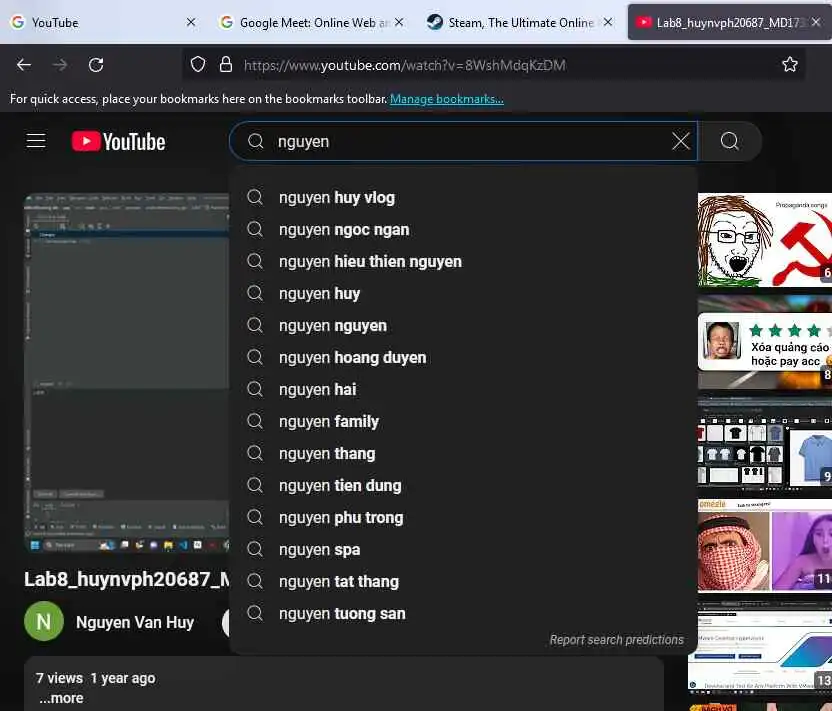Screen dimensions: 832x711
Task: Open Nguyen Van Huy channel avatar
Action: tap(44, 621)
